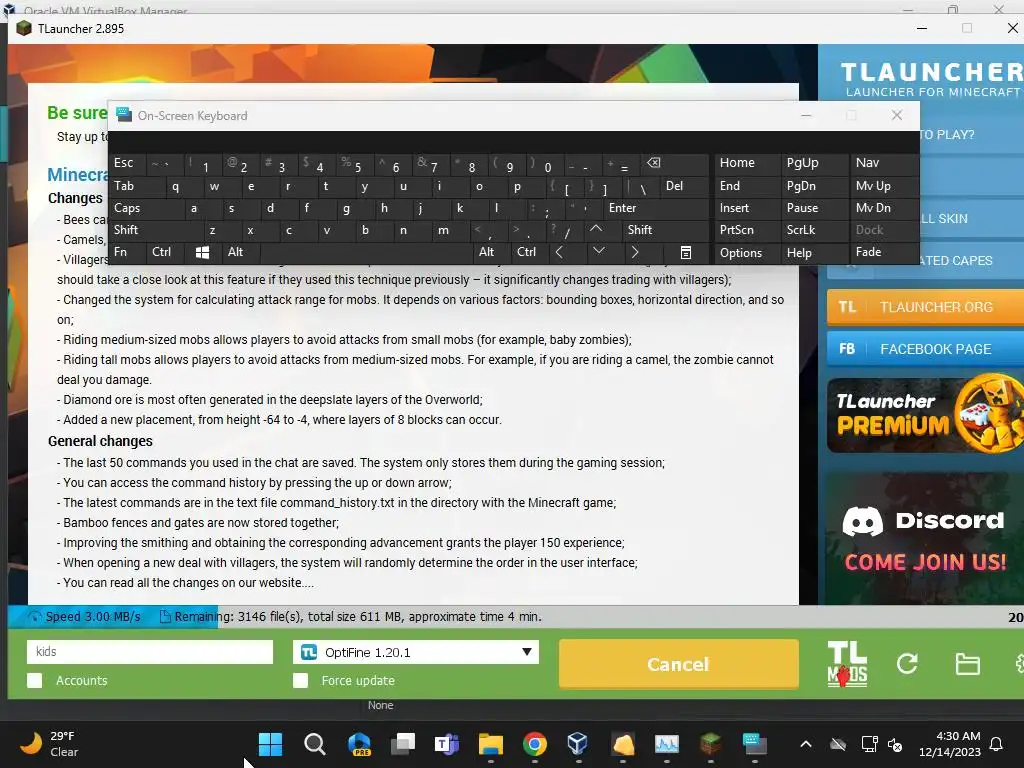Open Google Chrome from taskbar
The image size is (1024, 768).
pos(534,744)
